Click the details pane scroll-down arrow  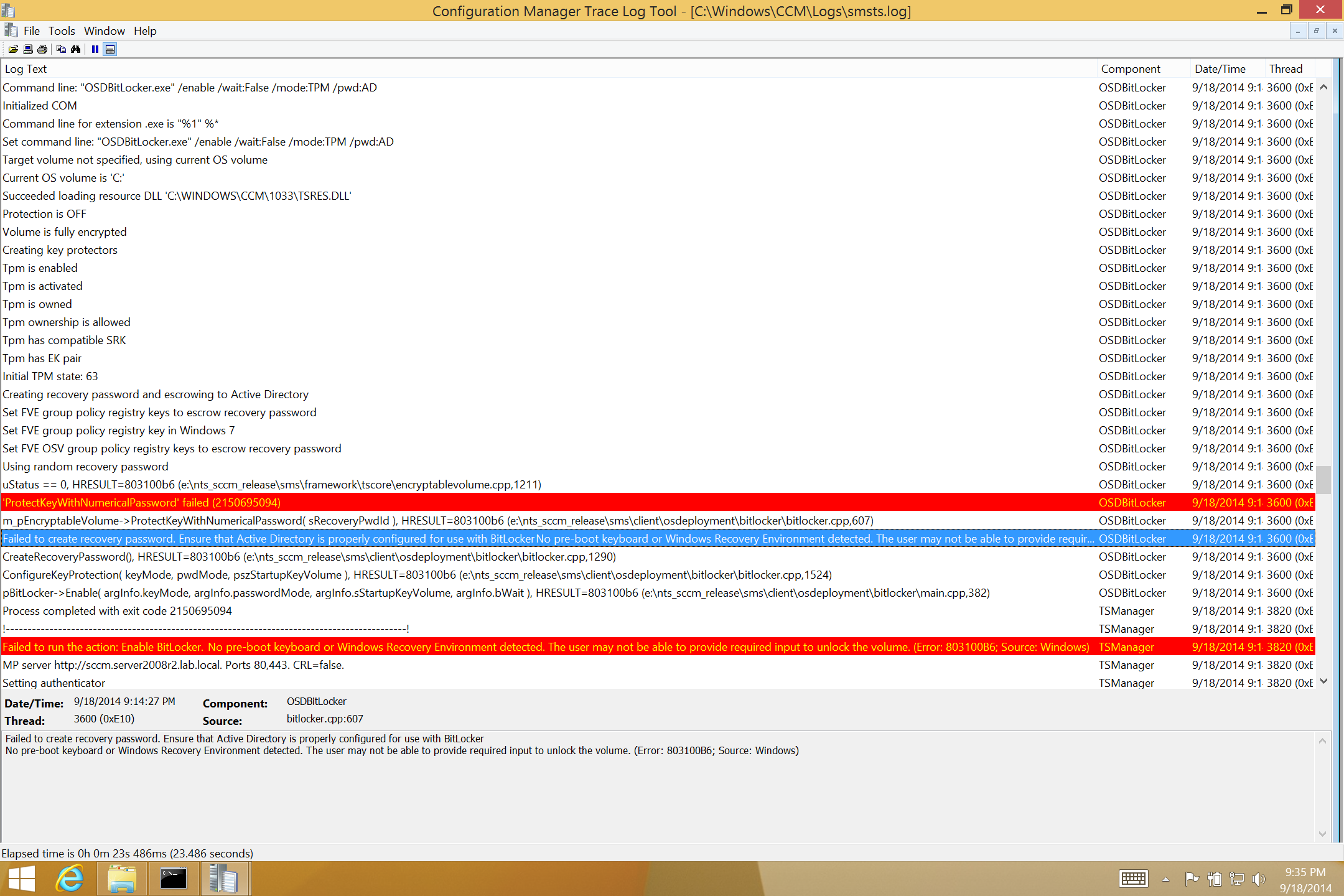[x=1322, y=834]
